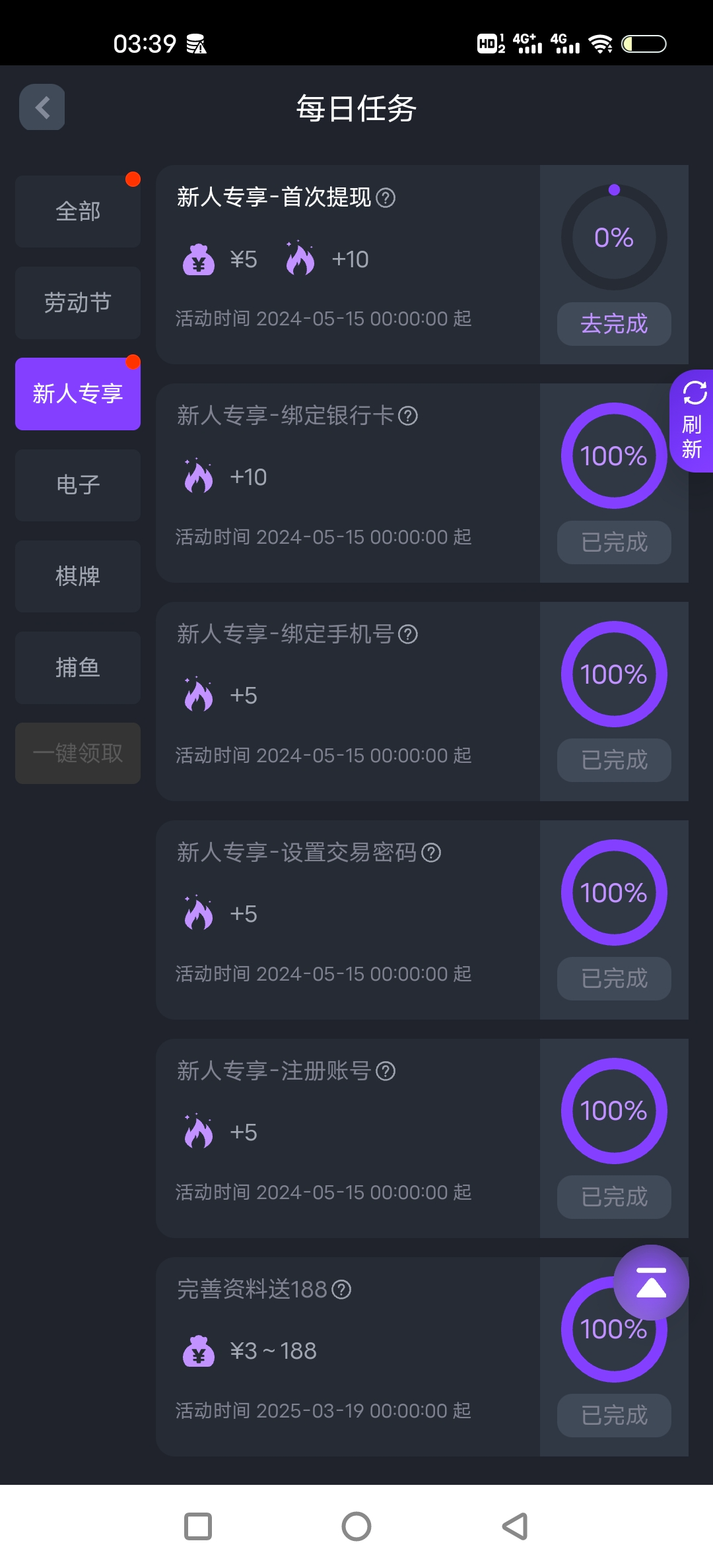Select the 捕鱼 category tab

78,668
